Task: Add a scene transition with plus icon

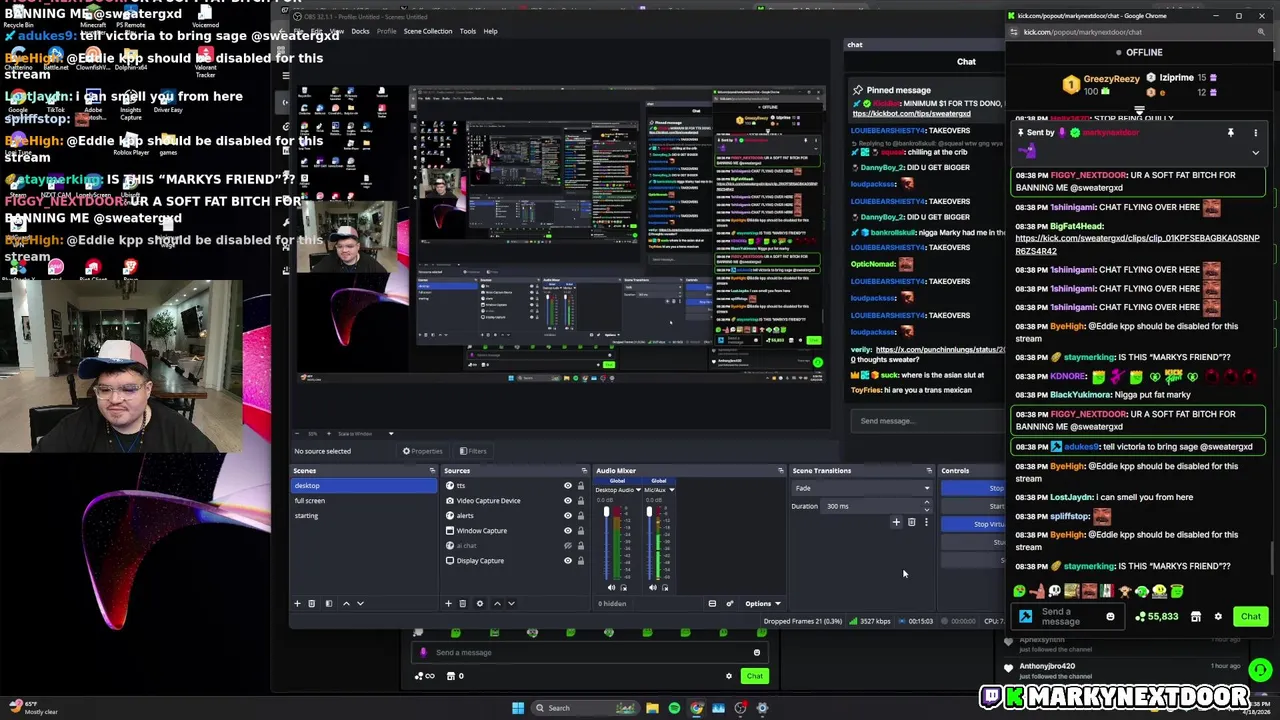Action: coord(896,522)
